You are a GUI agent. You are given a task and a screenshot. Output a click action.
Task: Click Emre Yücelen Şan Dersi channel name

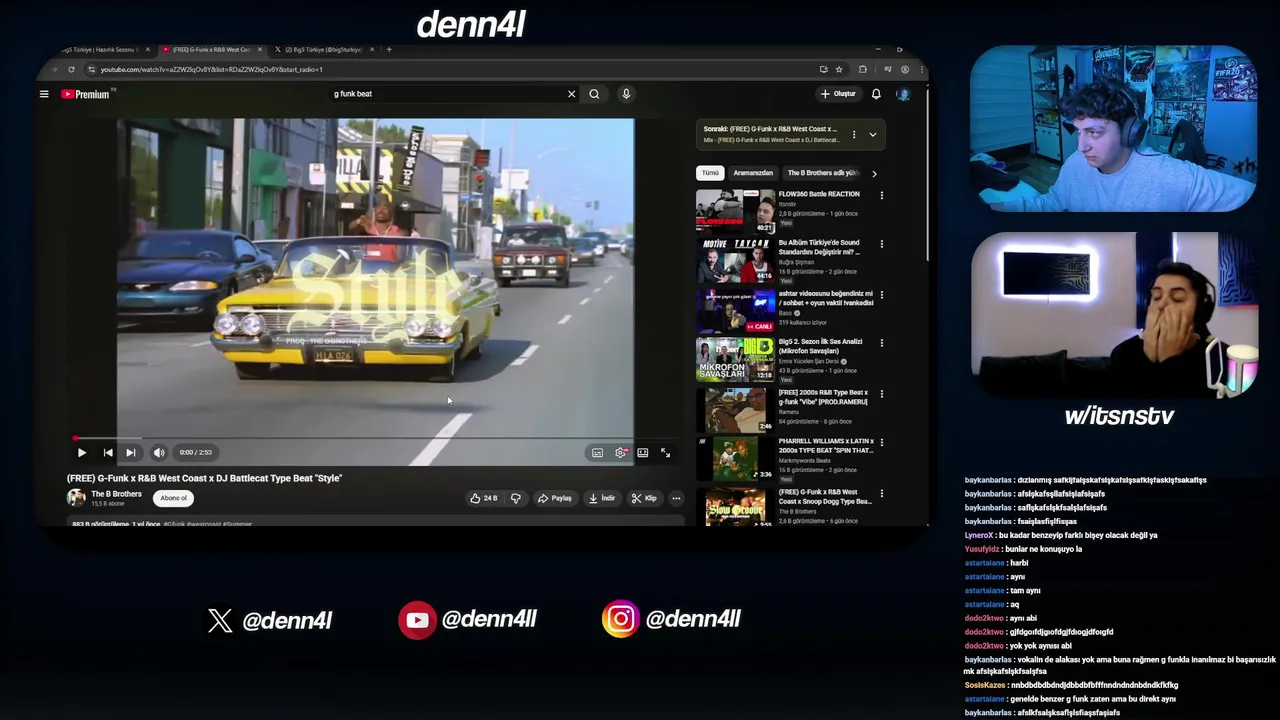tap(810, 361)
